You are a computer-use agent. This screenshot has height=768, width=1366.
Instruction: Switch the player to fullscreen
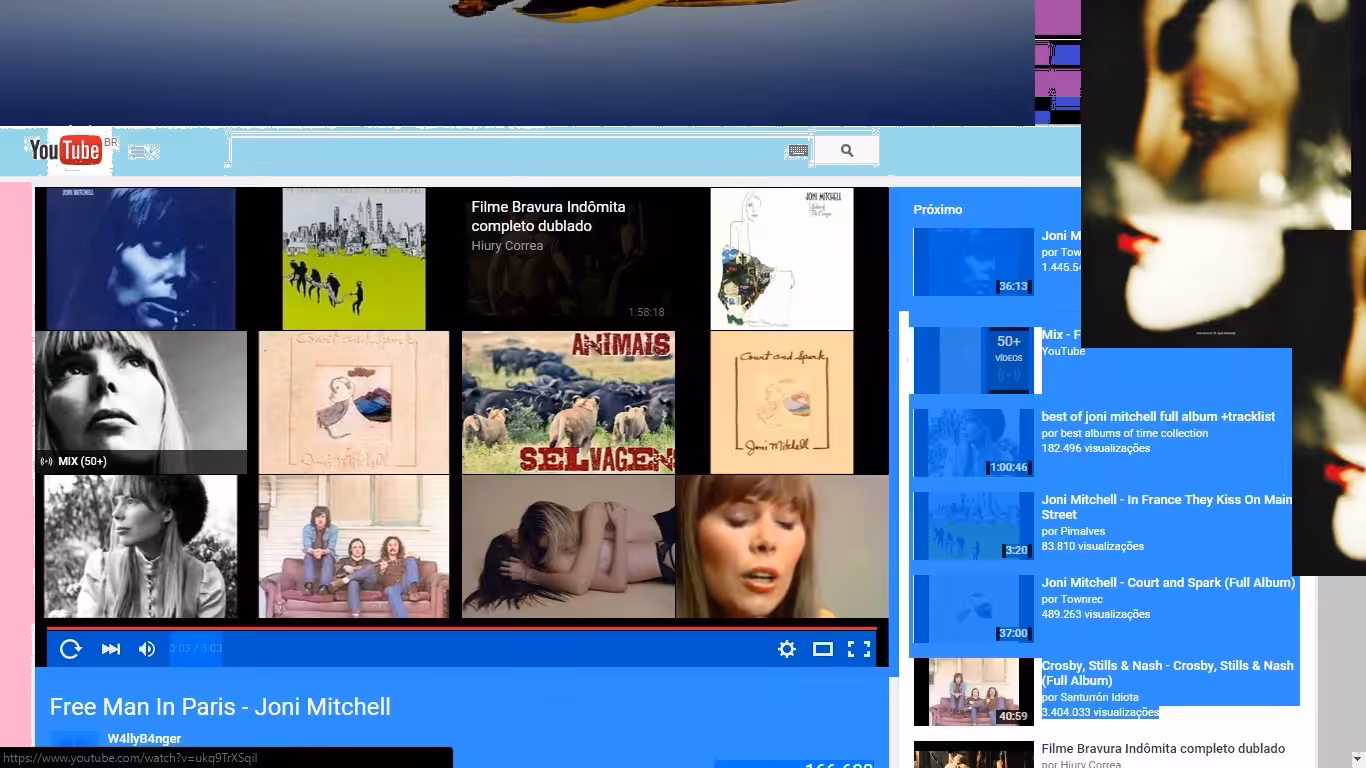859,649
